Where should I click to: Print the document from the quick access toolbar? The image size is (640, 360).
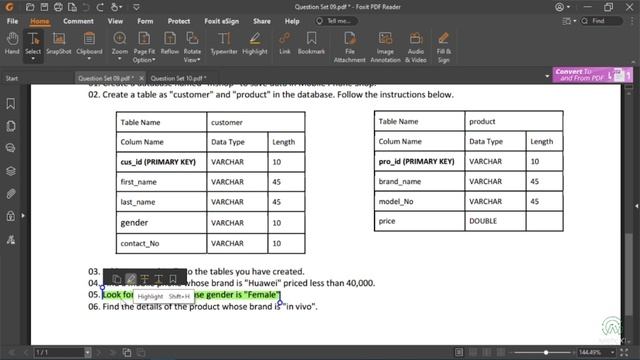[x=58, y=7]
